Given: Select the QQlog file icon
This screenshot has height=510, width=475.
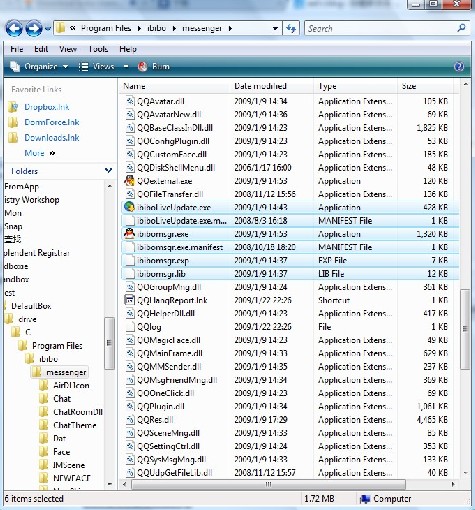Looking at the screenshot, I should coord(129,327).
